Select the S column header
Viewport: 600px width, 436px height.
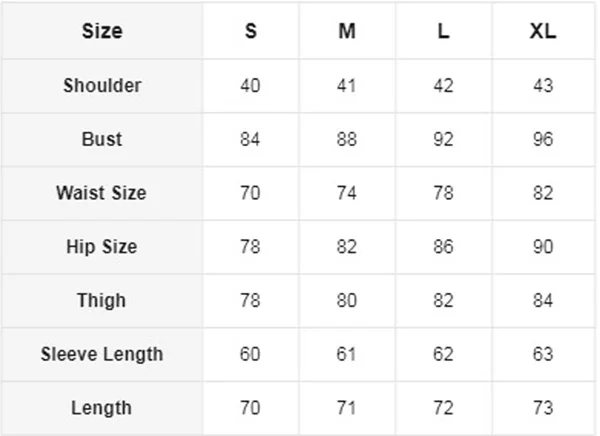(x=251, y=31)
